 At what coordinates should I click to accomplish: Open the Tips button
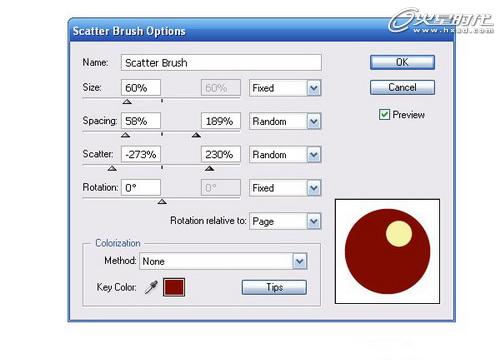[x=274, y=287]
